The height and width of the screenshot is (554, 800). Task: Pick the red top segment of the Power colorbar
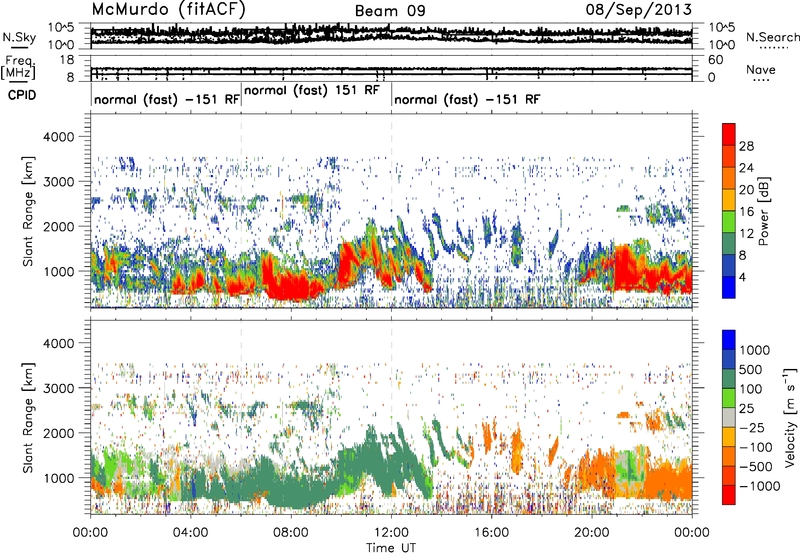[x=729, y=133]
